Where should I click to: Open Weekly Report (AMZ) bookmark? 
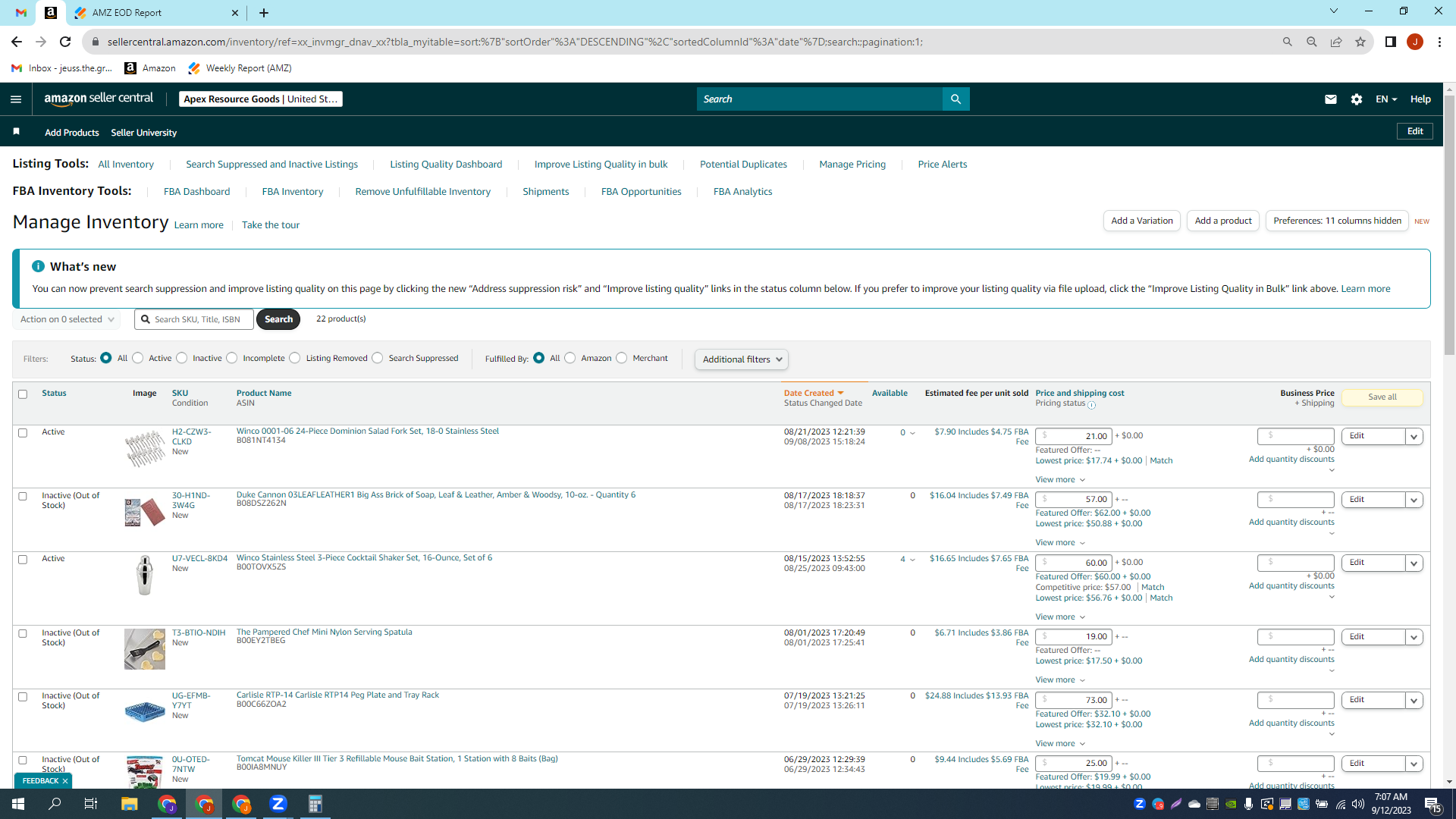point(240,68)
